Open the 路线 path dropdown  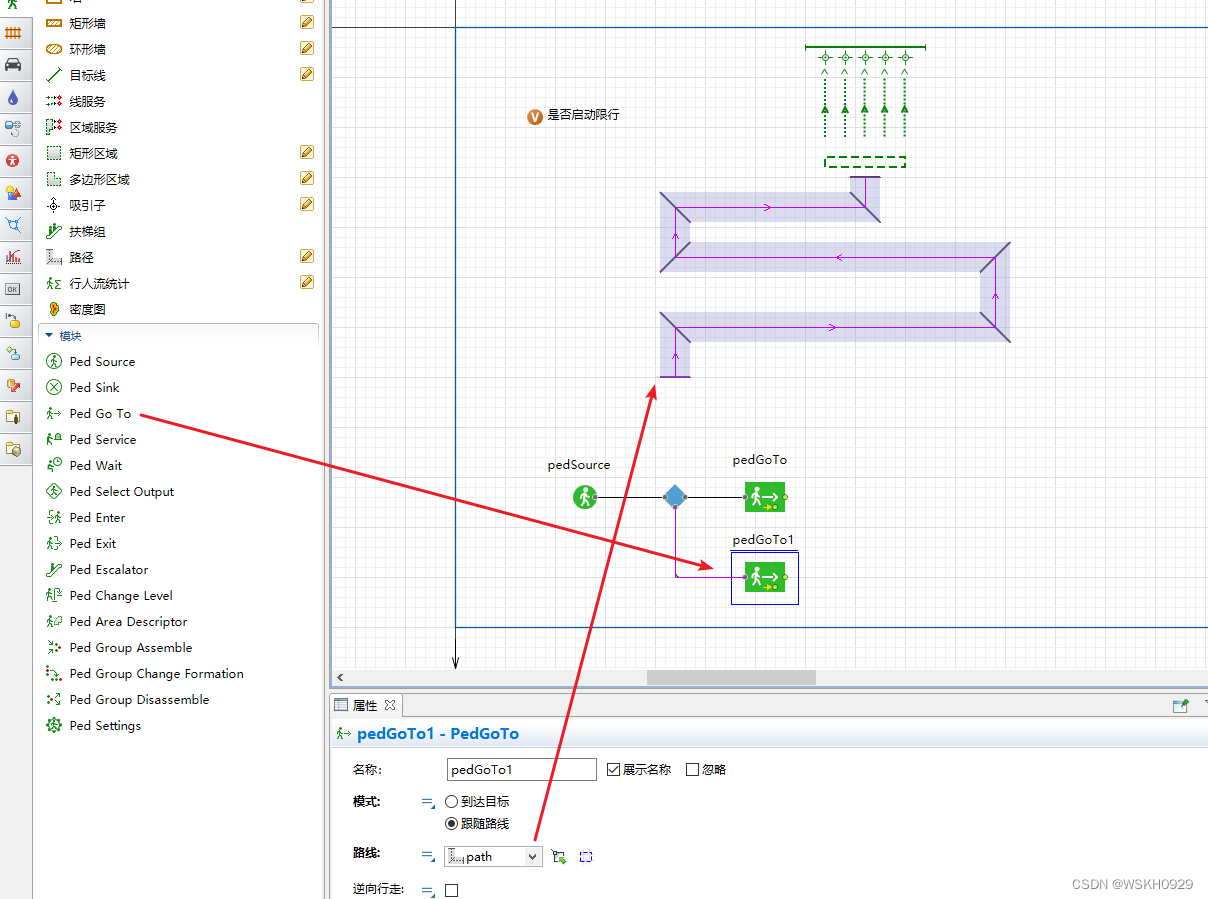point(494,856)
